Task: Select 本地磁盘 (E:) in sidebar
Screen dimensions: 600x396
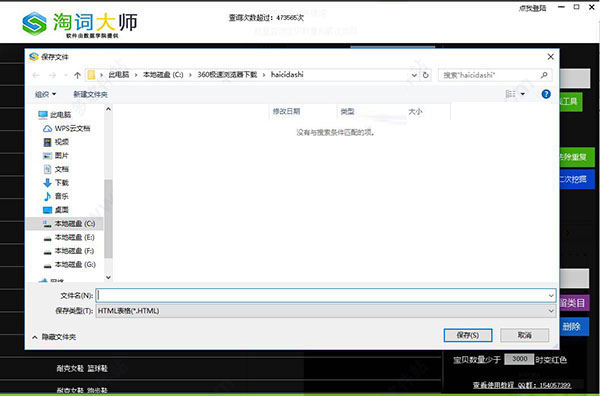Action: click(x=69, y=238)
